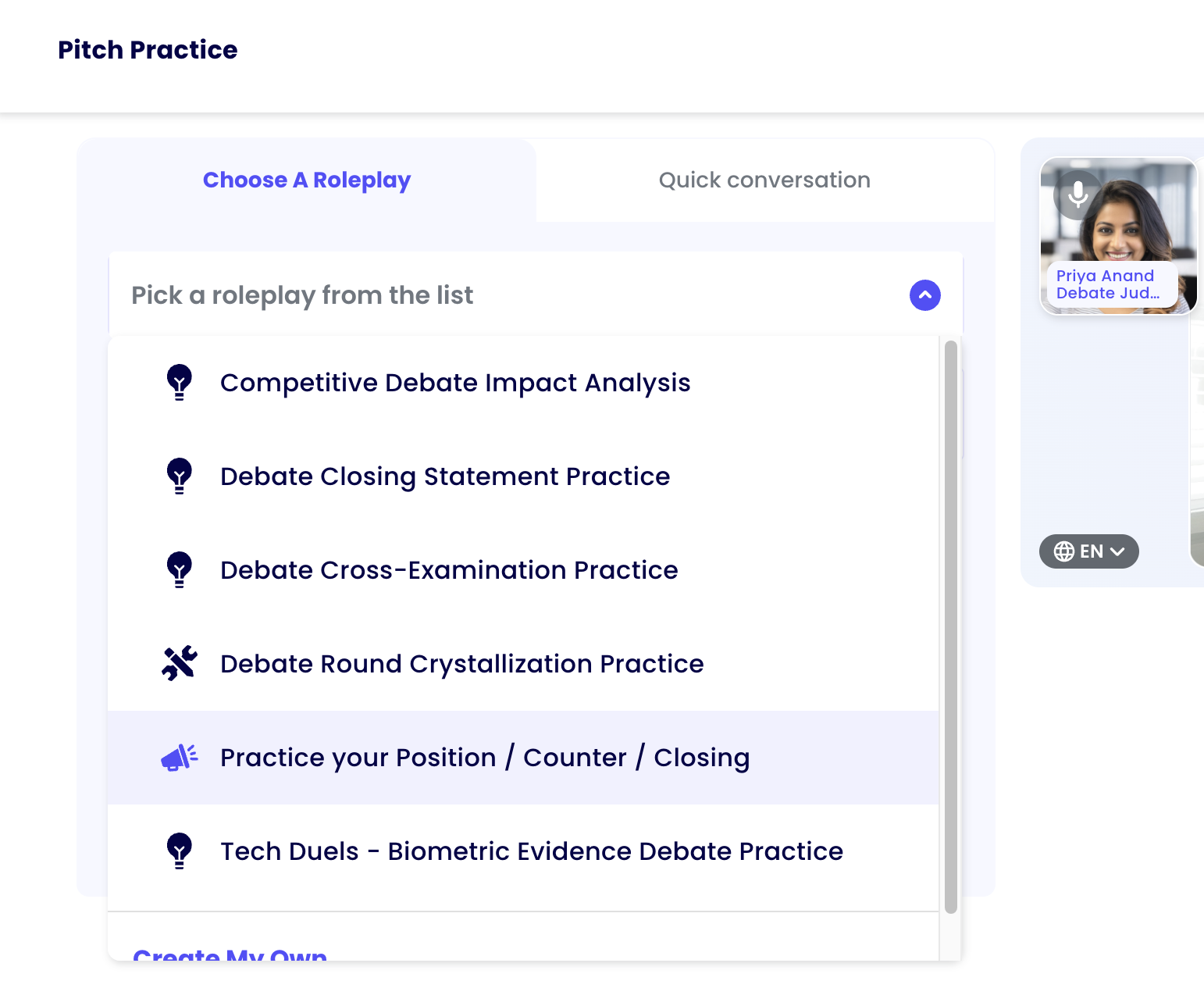Viewport: 1204px width, 981px height.
Task: Collapse the roleplay list with chevron button
Action: coord(924,295)
